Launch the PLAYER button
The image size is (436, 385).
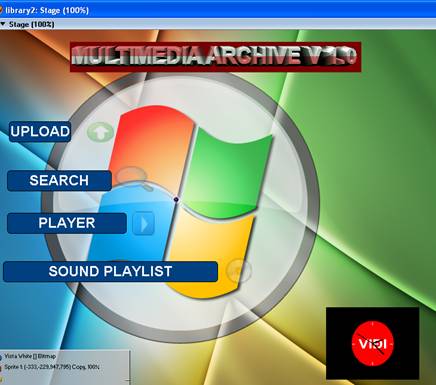click(x=67, y=223)
